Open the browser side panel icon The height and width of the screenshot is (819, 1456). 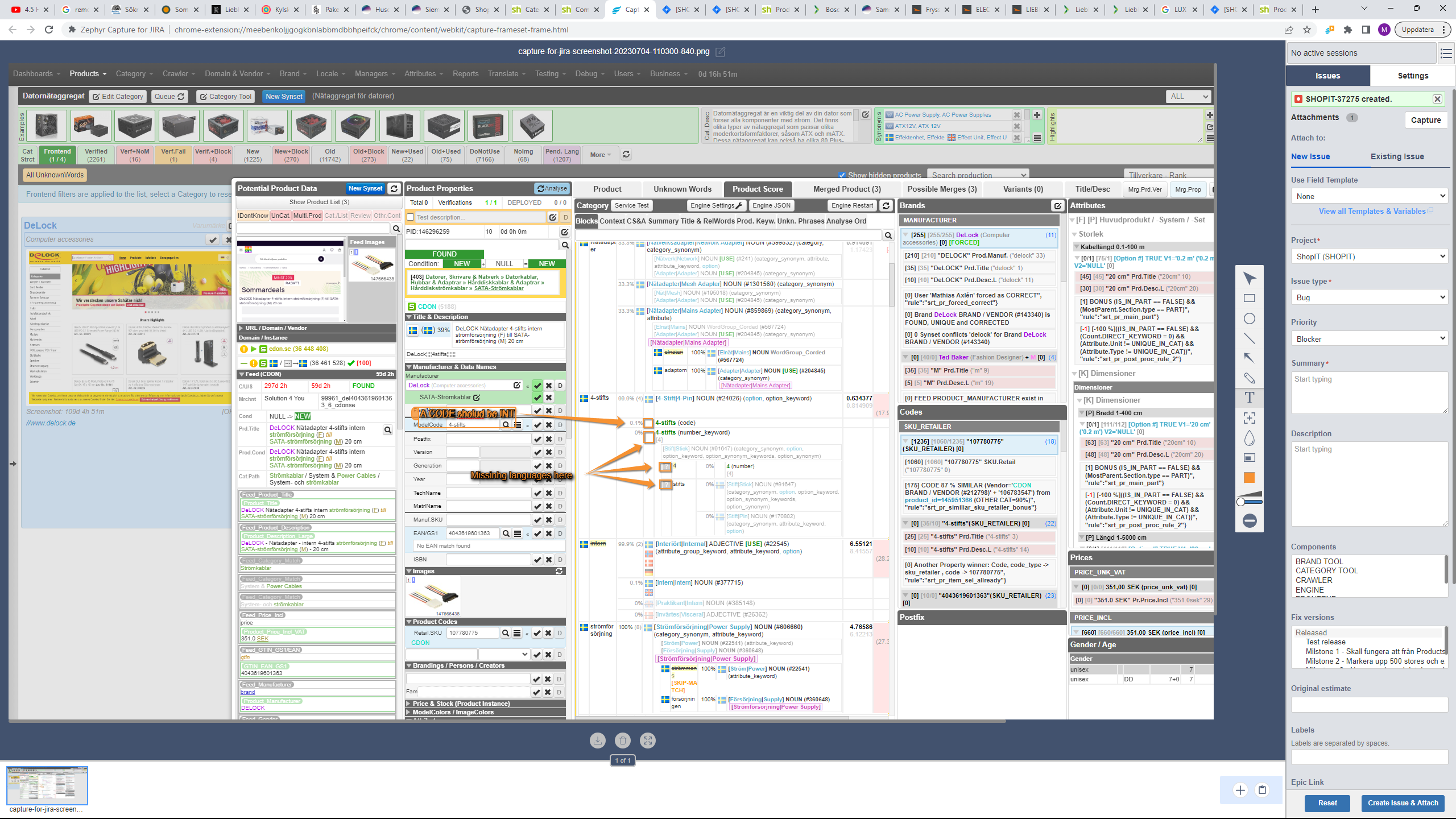point(1366,30)
